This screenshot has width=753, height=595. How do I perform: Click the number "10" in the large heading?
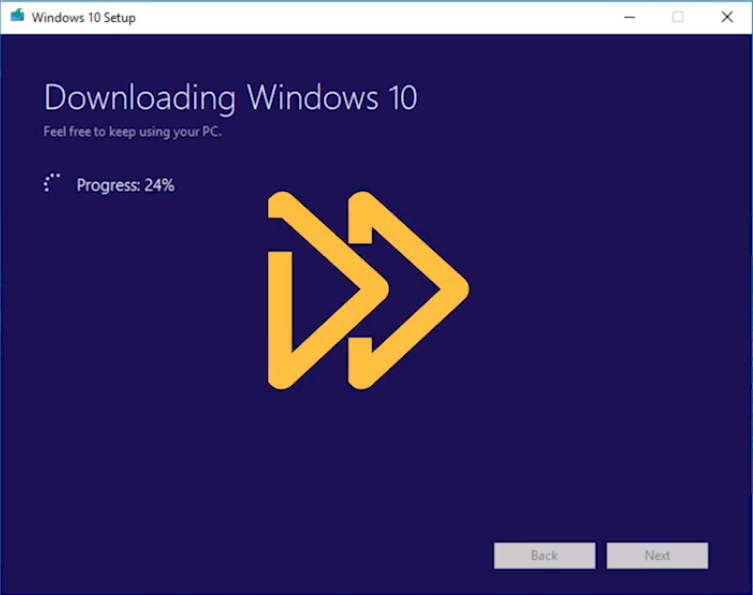[398, 98]
